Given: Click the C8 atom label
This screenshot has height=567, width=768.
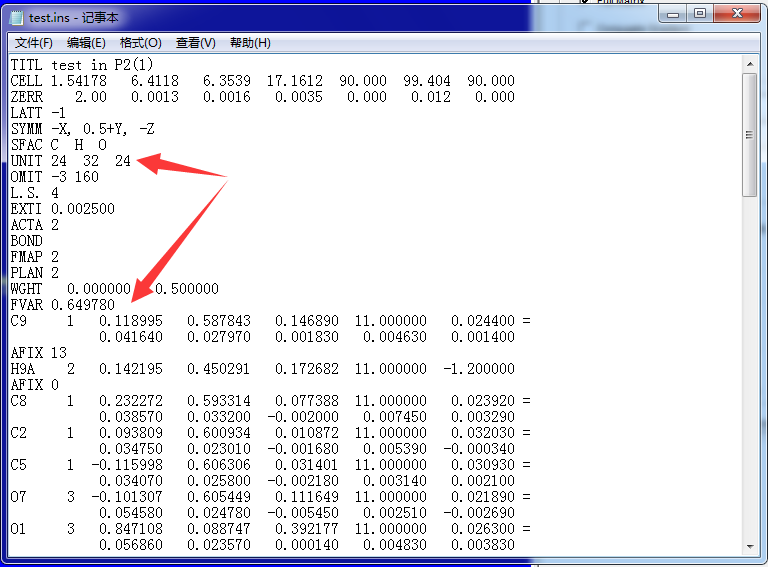Looking at the screenshot, I should (x=19, y=401).
